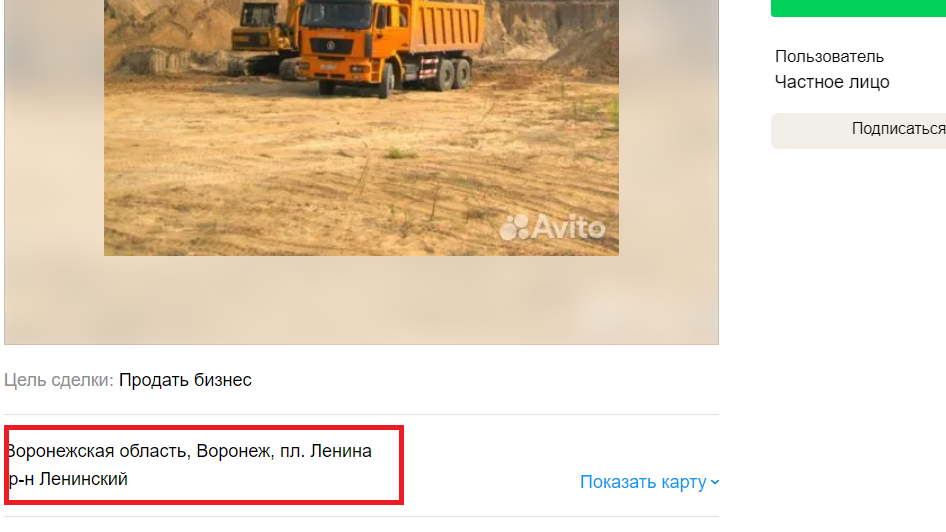Click the Avito watermark text on photo

click(568, 227)
